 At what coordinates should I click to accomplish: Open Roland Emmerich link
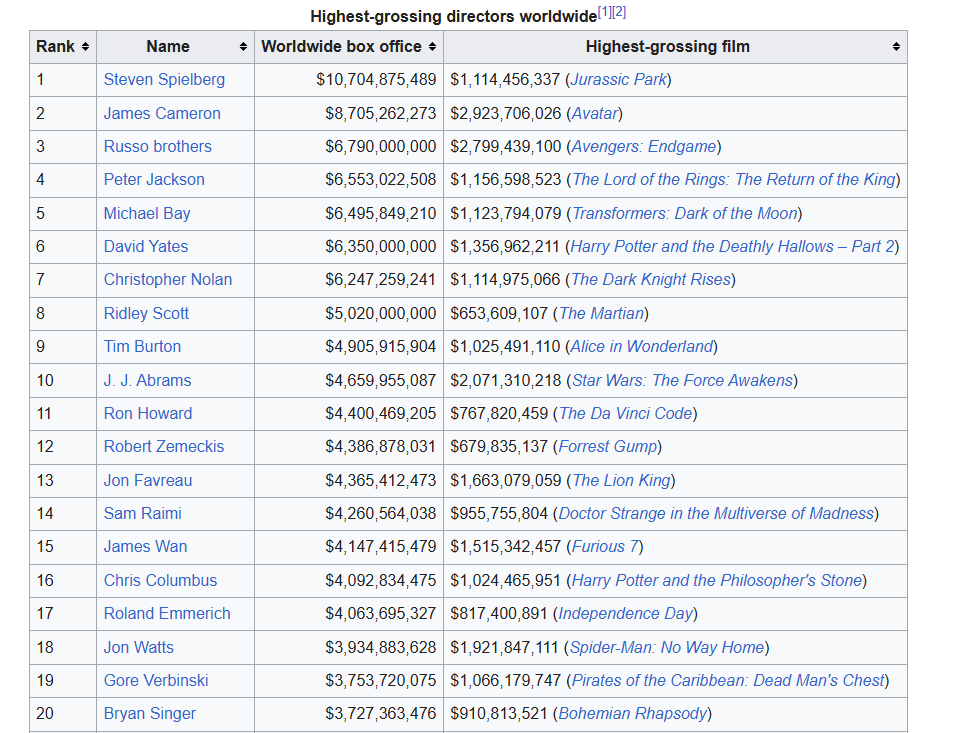point(167,614)
